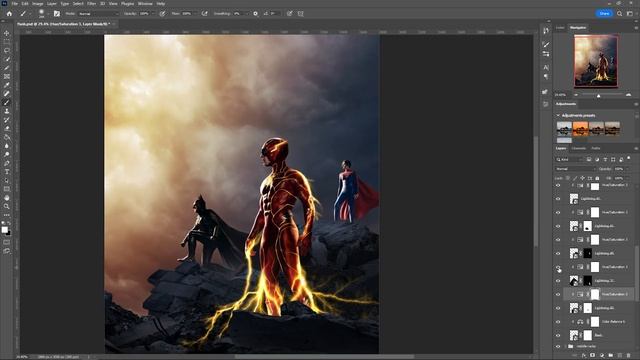This screenshot has height=360, width=640.
Task: Lock layer position icon
Action: tap(582, 178)
